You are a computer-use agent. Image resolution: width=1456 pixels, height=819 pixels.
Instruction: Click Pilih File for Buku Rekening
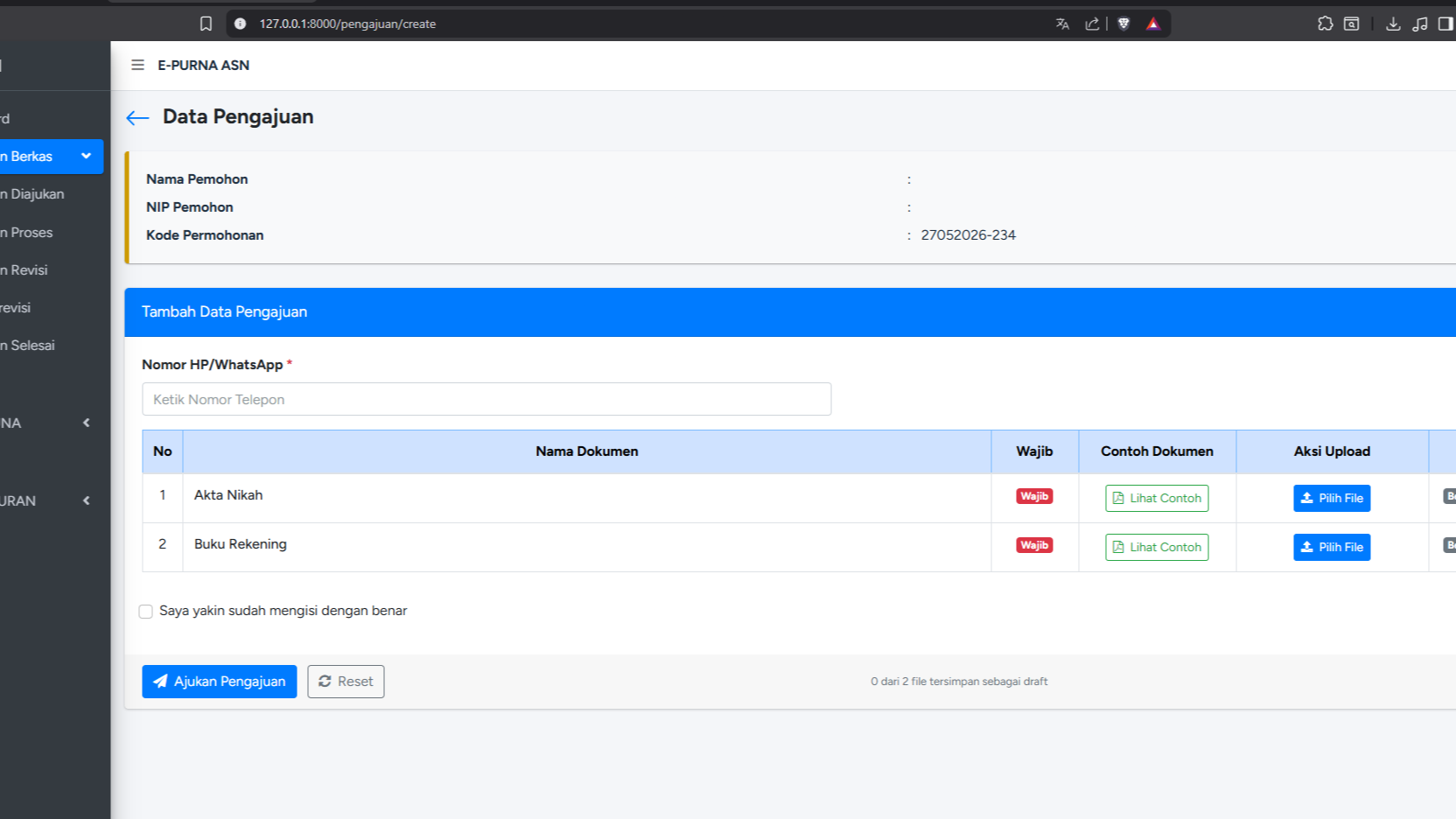point(1332,547)
